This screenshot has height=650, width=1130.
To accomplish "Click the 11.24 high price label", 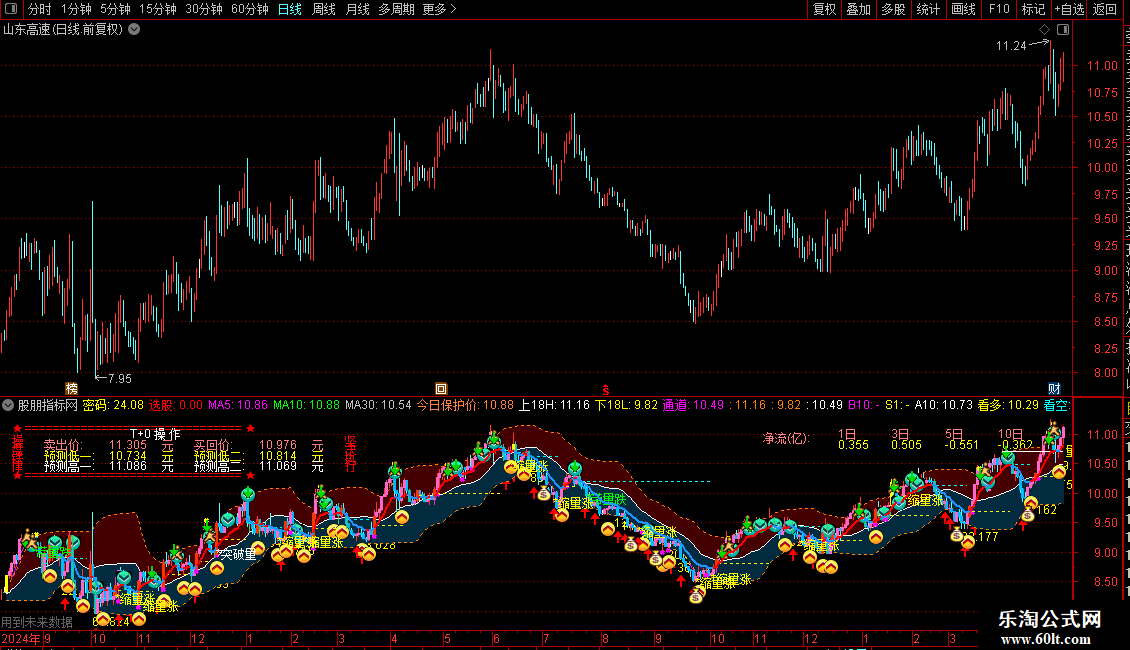I will pyautogui.click(x=1010, y=46).
